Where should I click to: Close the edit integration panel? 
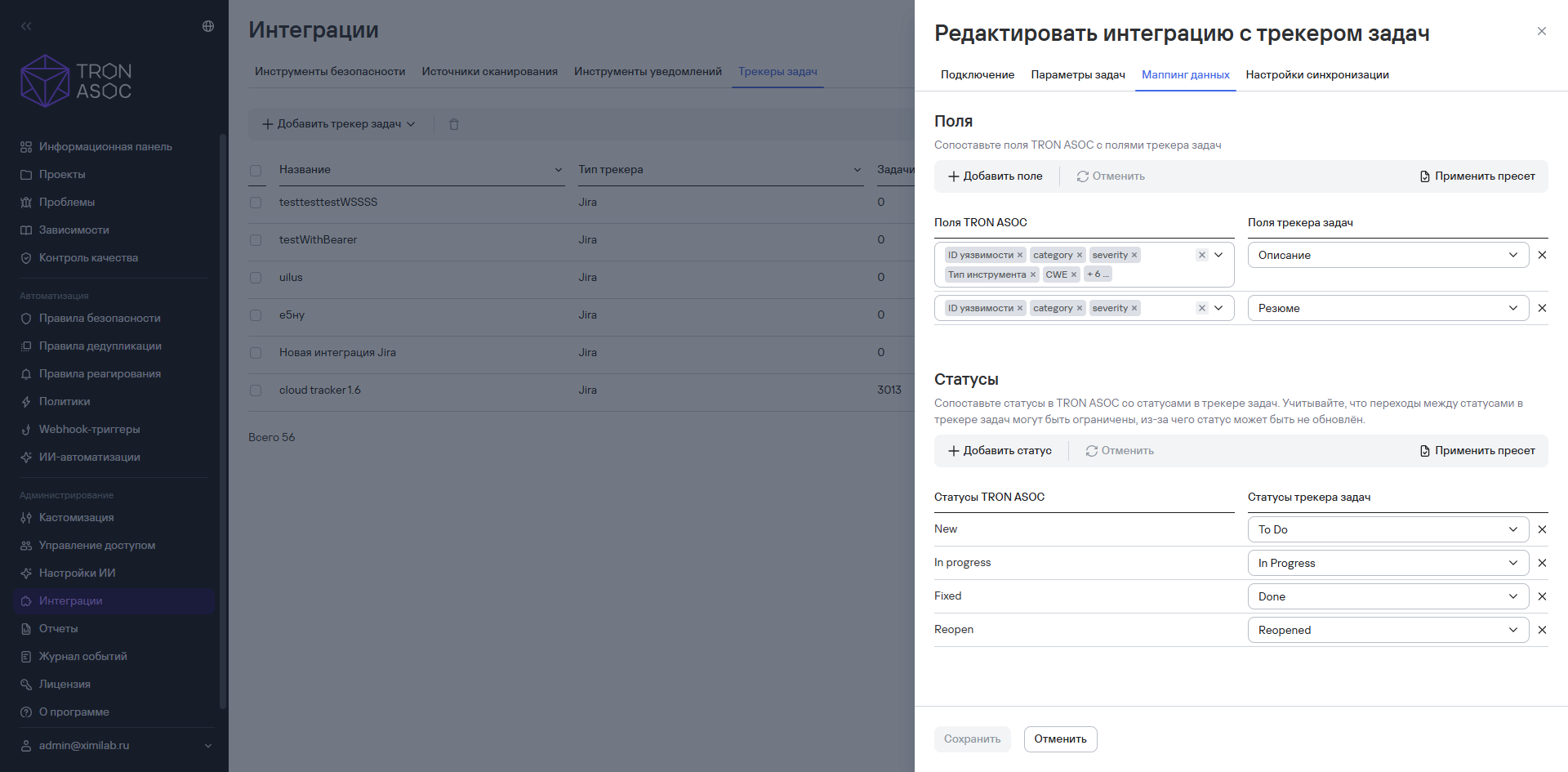pyautogui.click(x=1542, y=31)
